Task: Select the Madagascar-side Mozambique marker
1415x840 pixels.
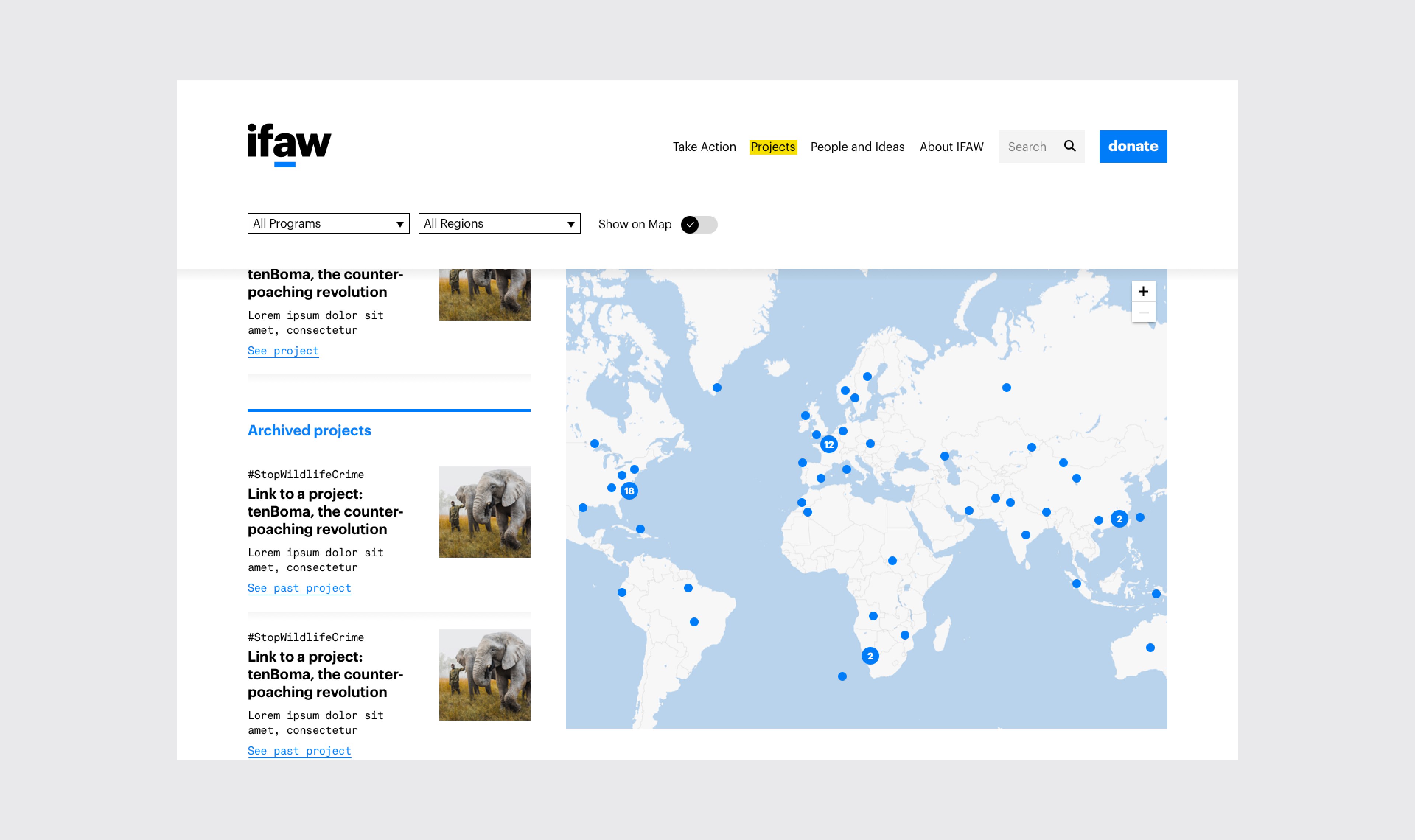Action: pos(905,635)
